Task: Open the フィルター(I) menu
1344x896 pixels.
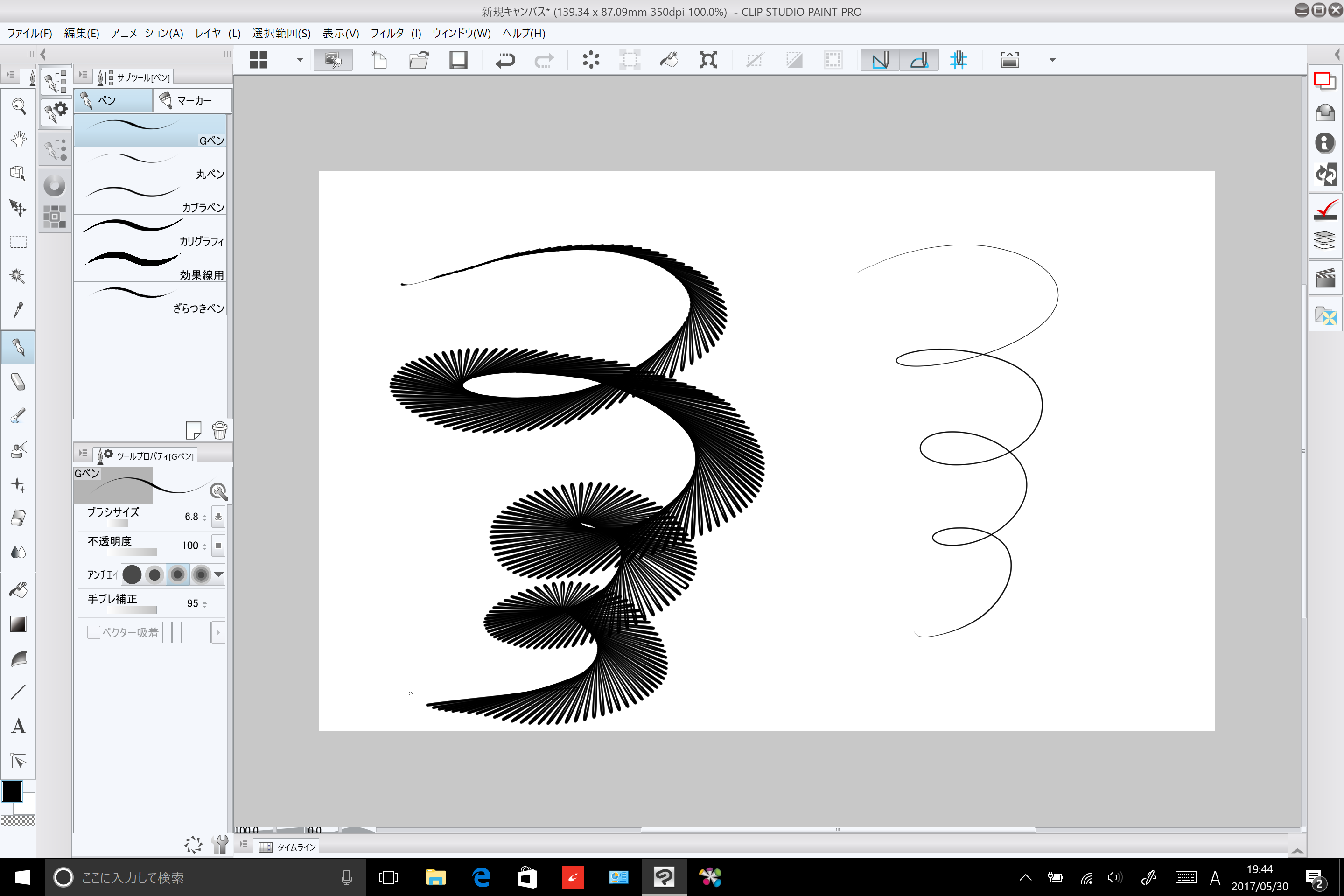Action: (395, 33)
